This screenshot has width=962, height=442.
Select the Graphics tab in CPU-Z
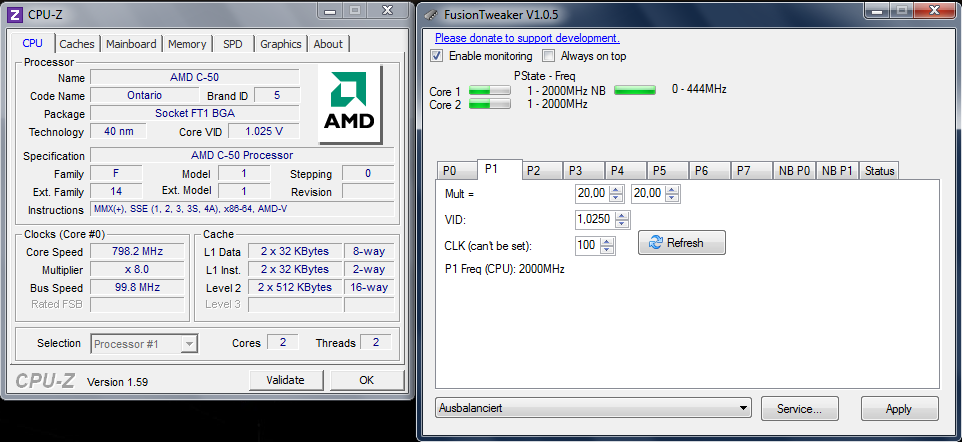tap(280, 44)
